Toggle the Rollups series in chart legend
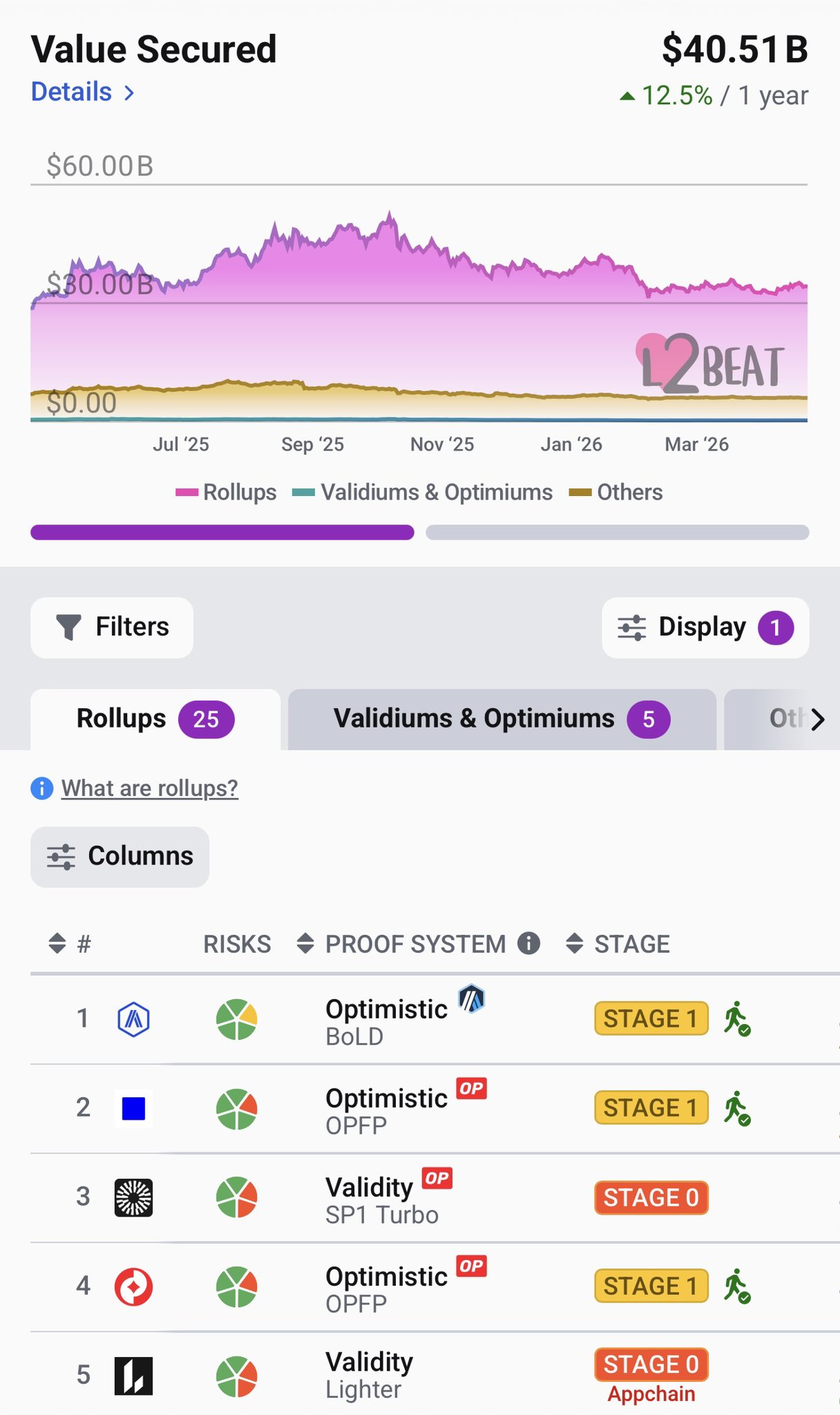Viewport: 840px width, 1415px height. [x=227, y=492]
